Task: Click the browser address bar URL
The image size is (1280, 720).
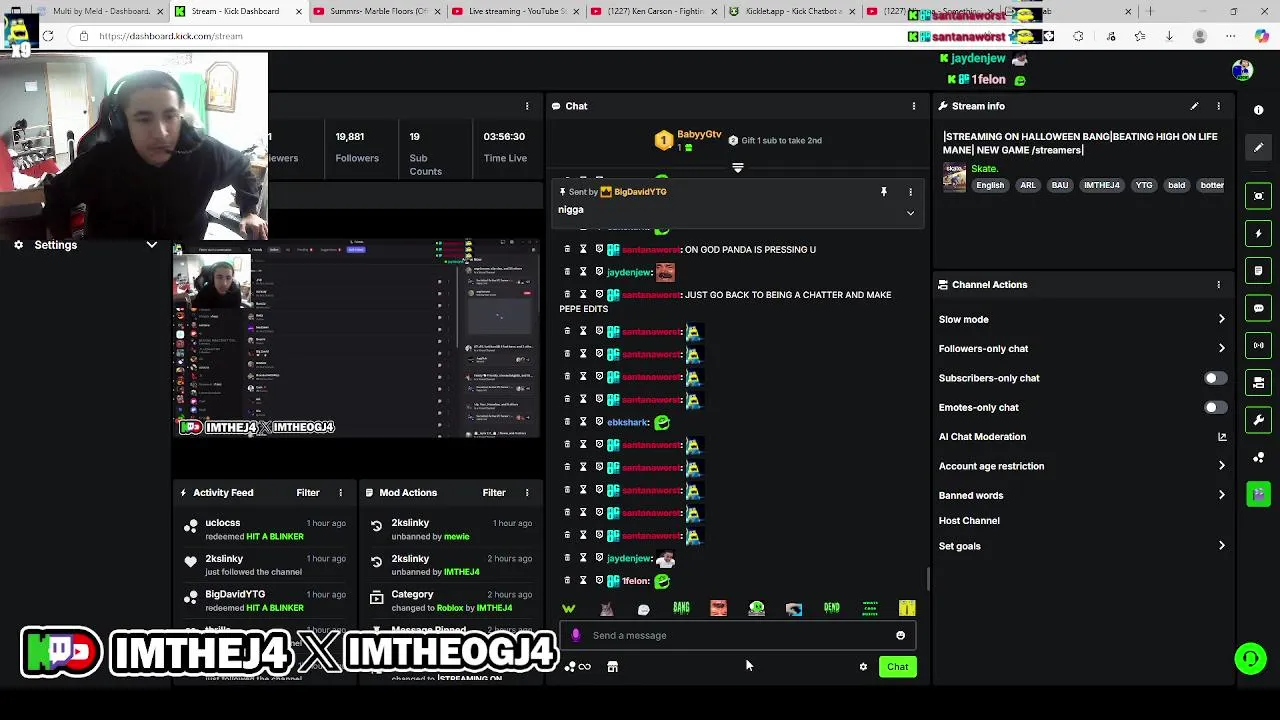Action: point(171,36)
